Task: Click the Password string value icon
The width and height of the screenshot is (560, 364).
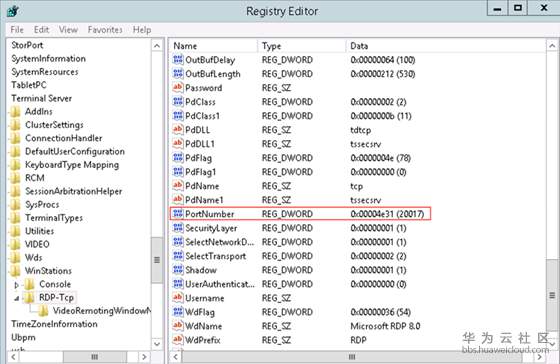Action: [x=178, y=88]
